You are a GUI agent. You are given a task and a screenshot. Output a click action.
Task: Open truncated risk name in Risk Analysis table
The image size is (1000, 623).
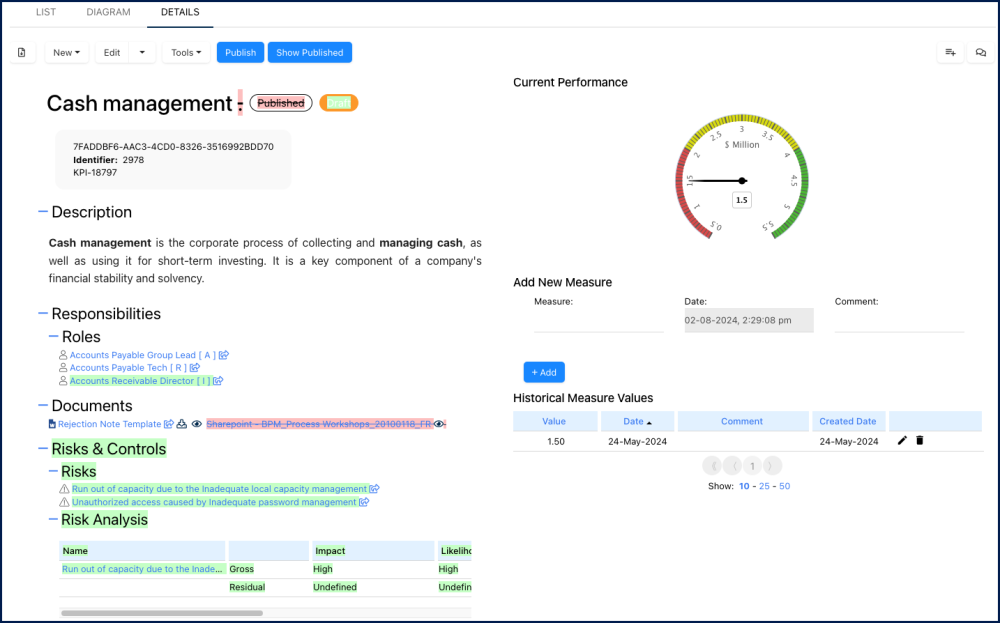tap(142, 569)
